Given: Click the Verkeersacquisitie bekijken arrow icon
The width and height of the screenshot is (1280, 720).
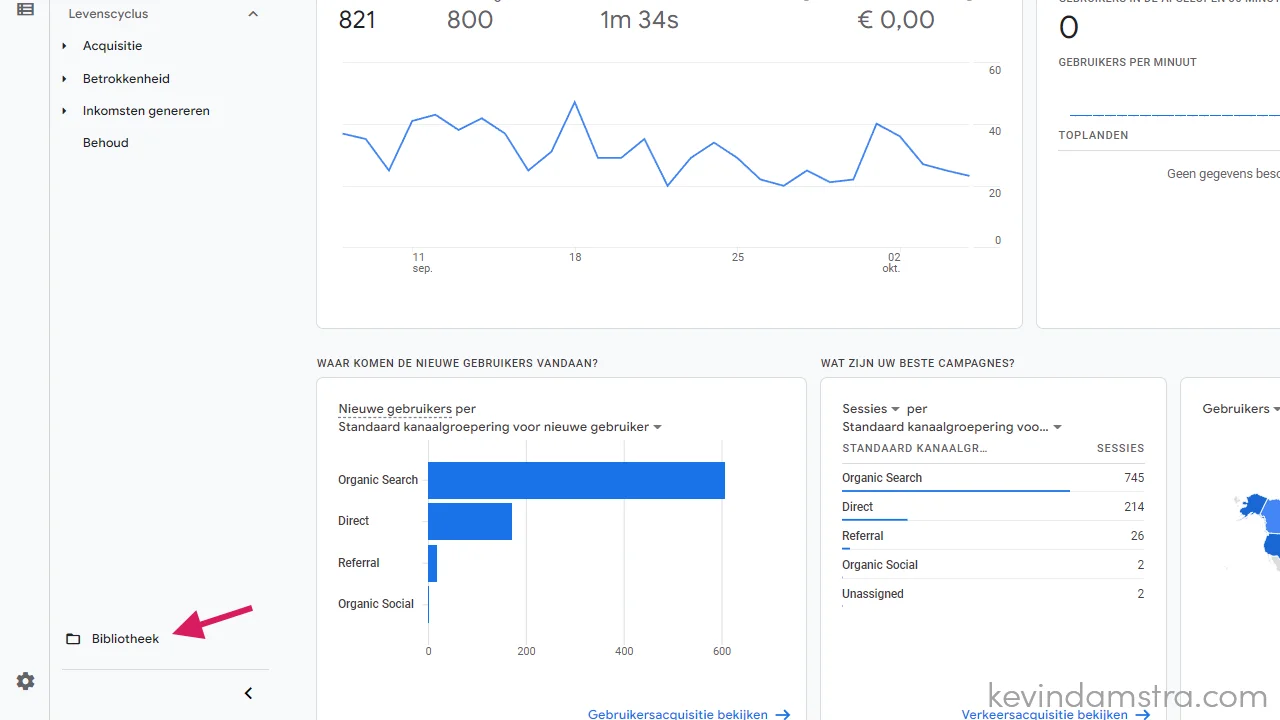Looking at the screenshot, I should [x=1142, y=714].
